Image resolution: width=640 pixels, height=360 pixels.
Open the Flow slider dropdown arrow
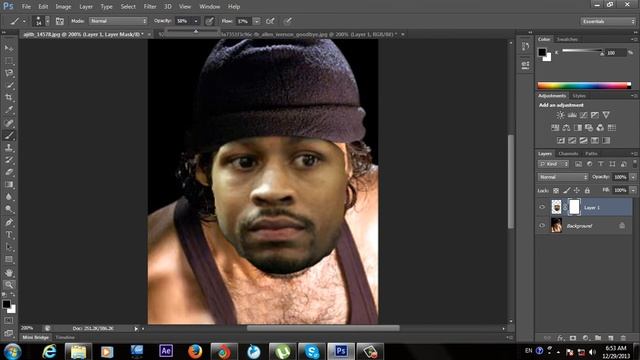(x=256, y=21)
